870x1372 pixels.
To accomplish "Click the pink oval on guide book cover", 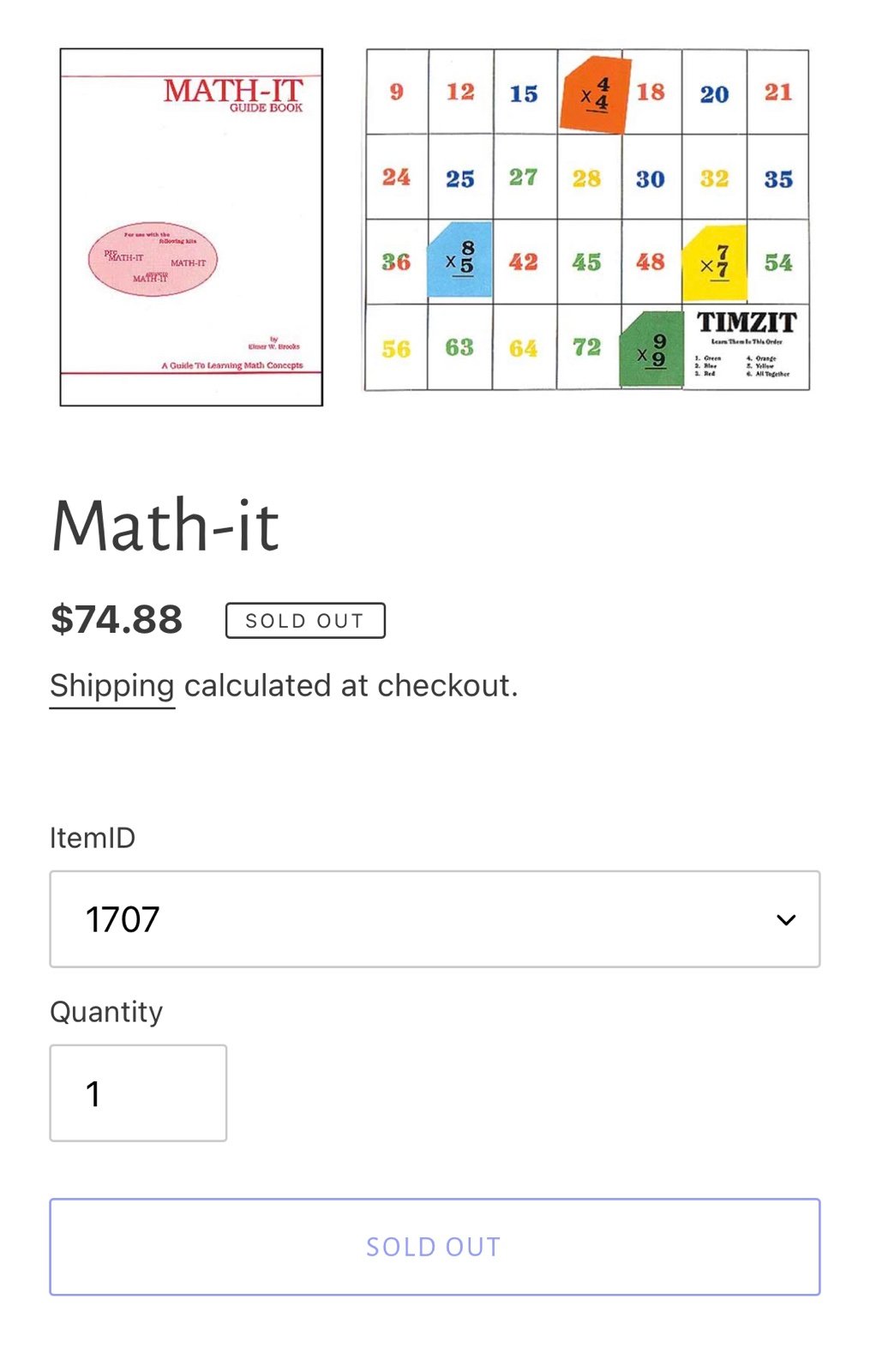I will 153,259.
